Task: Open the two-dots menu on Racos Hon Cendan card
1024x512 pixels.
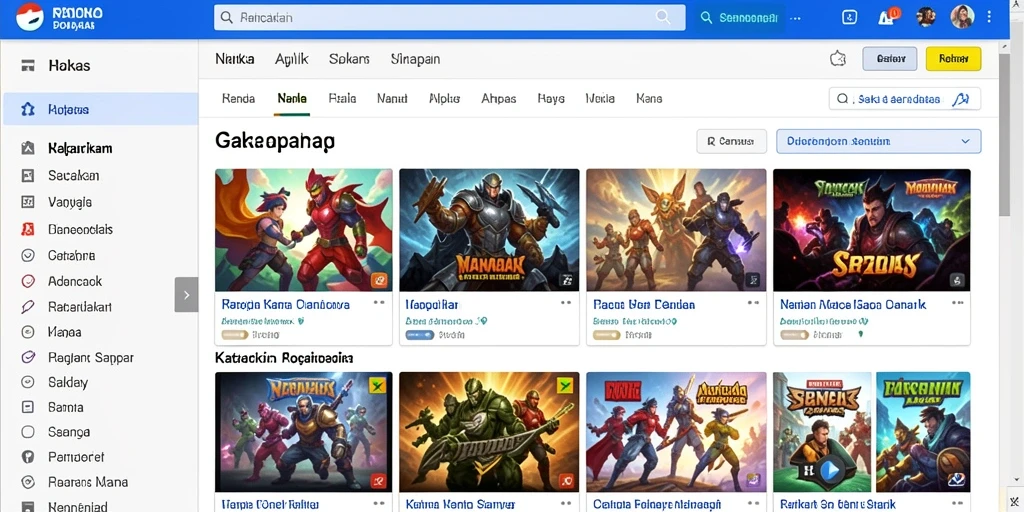Action: [x=753, y=303]
